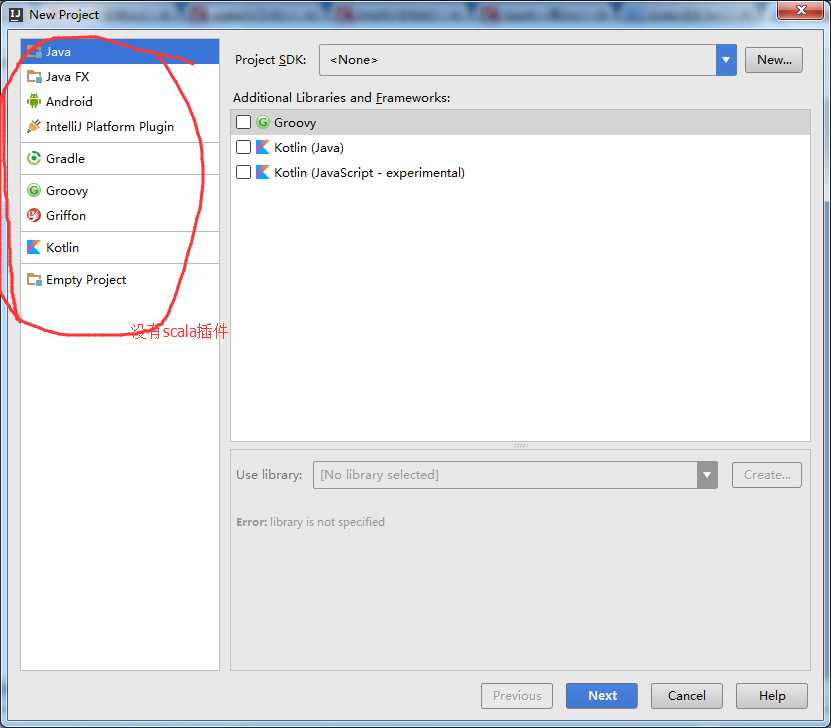Click the IntelliJ Platform Plugin icon
The height and width of the screenshot is (728, 831).
coord(34,126)
